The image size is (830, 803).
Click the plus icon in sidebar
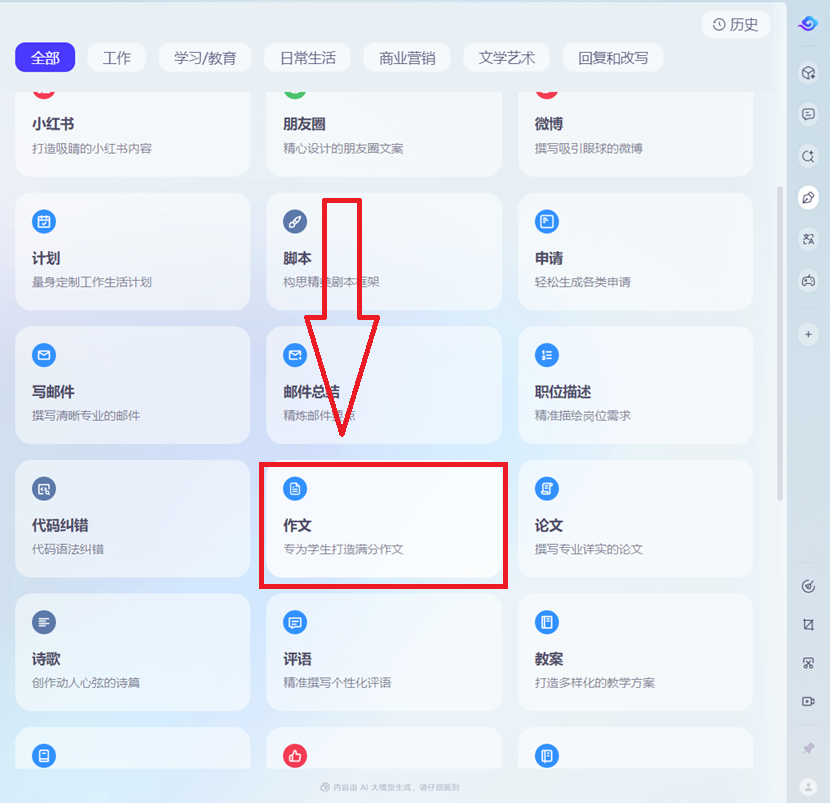pyautogui.click(x=808, y=335)
